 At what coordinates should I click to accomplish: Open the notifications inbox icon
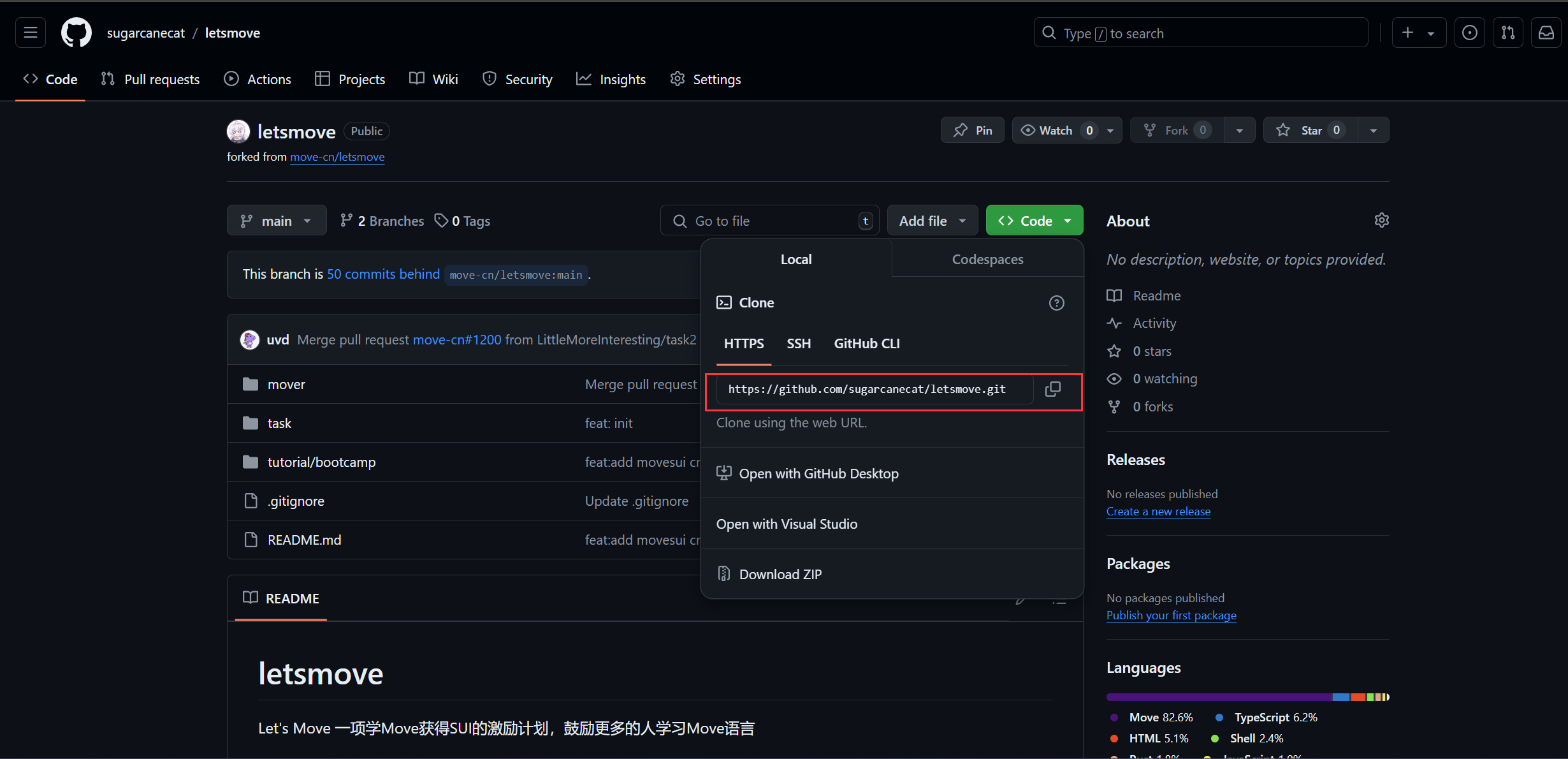1546,33
